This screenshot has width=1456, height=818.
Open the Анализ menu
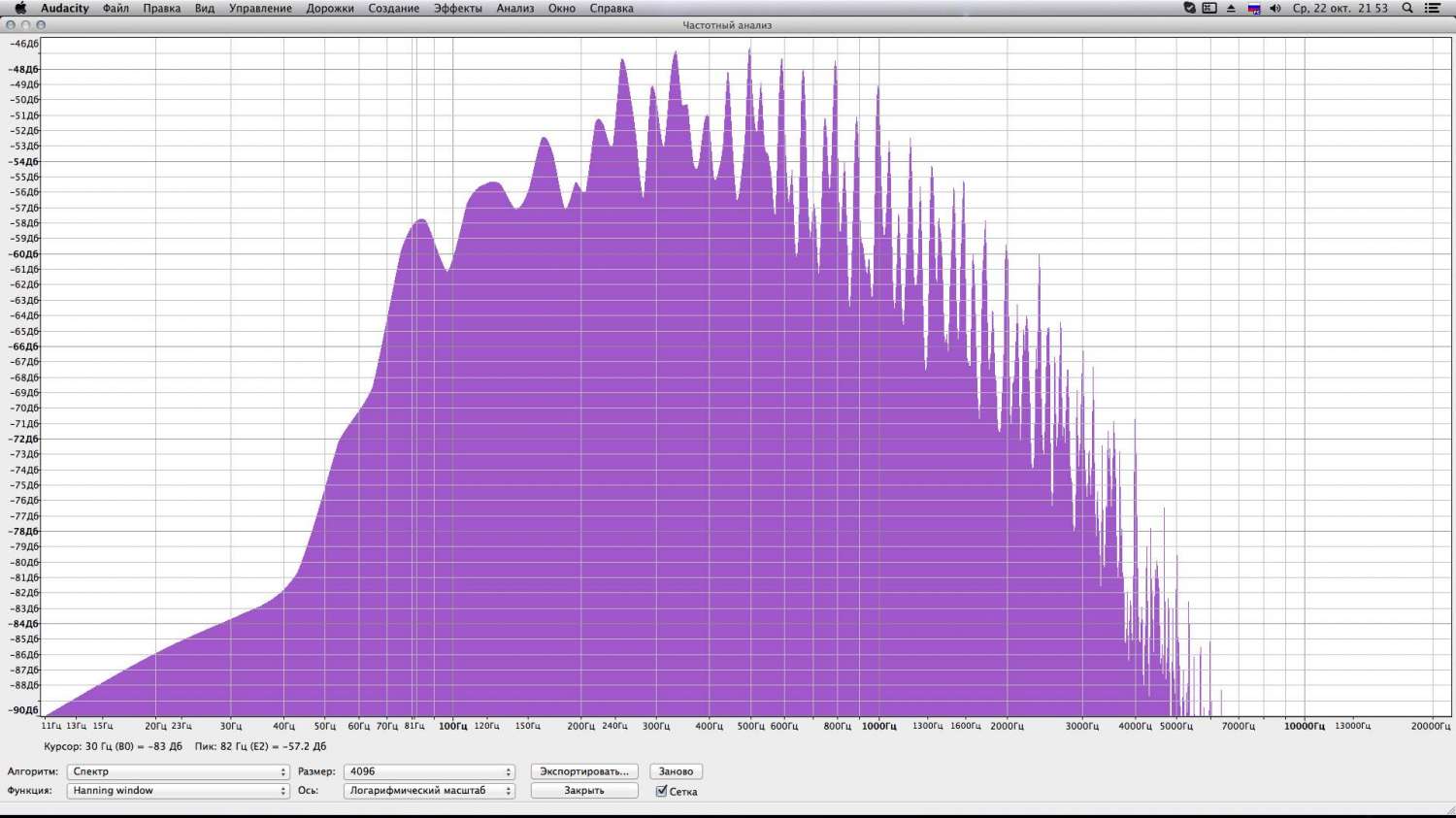click(x=514, y=8)
